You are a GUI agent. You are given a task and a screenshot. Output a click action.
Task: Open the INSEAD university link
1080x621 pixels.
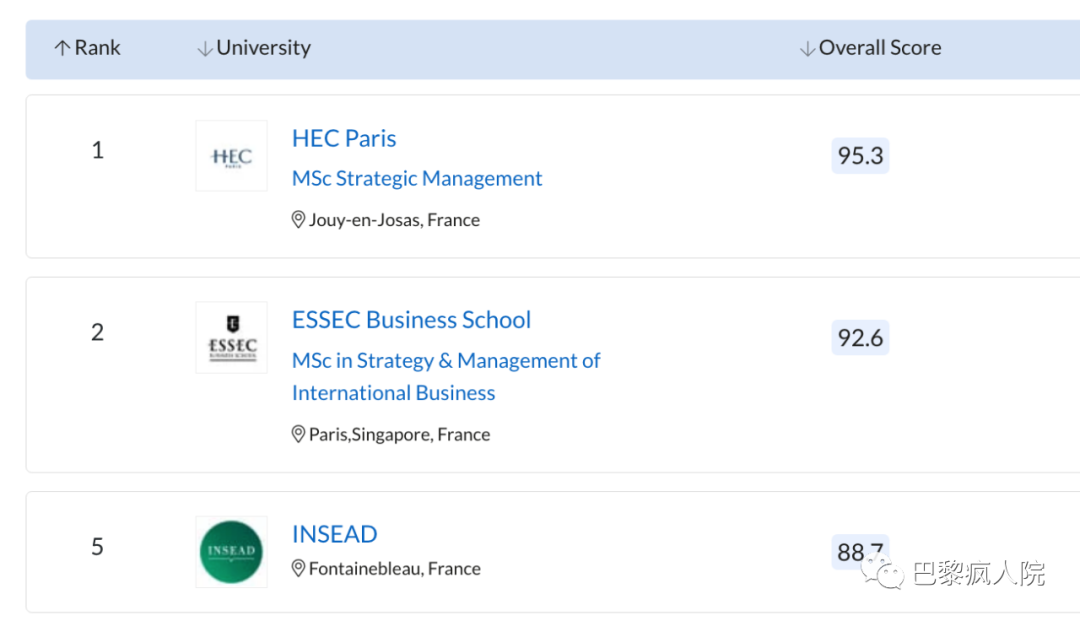(334, 534)
